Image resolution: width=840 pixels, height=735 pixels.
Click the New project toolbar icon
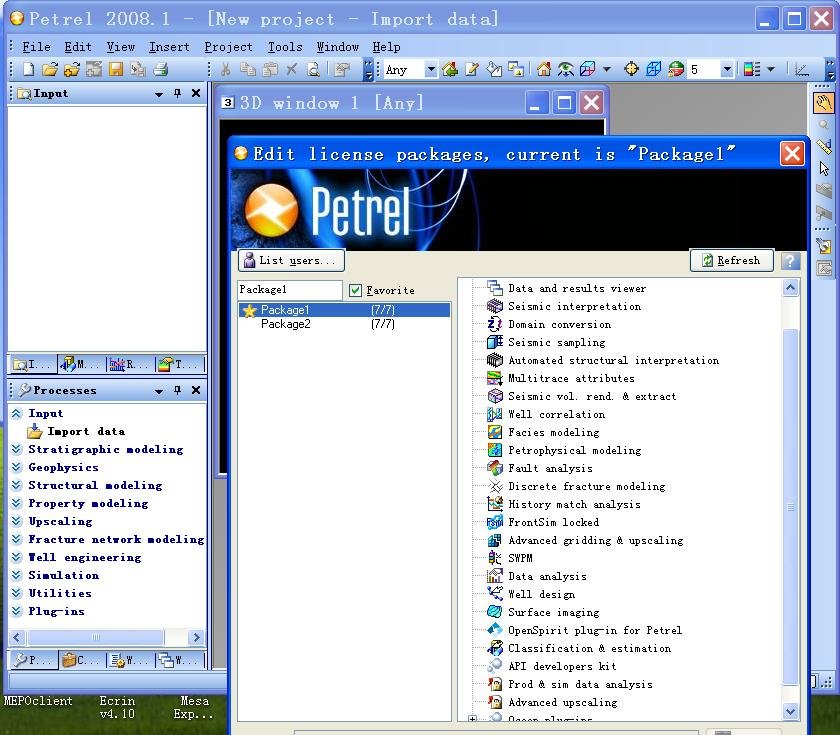tap(28, 69)
